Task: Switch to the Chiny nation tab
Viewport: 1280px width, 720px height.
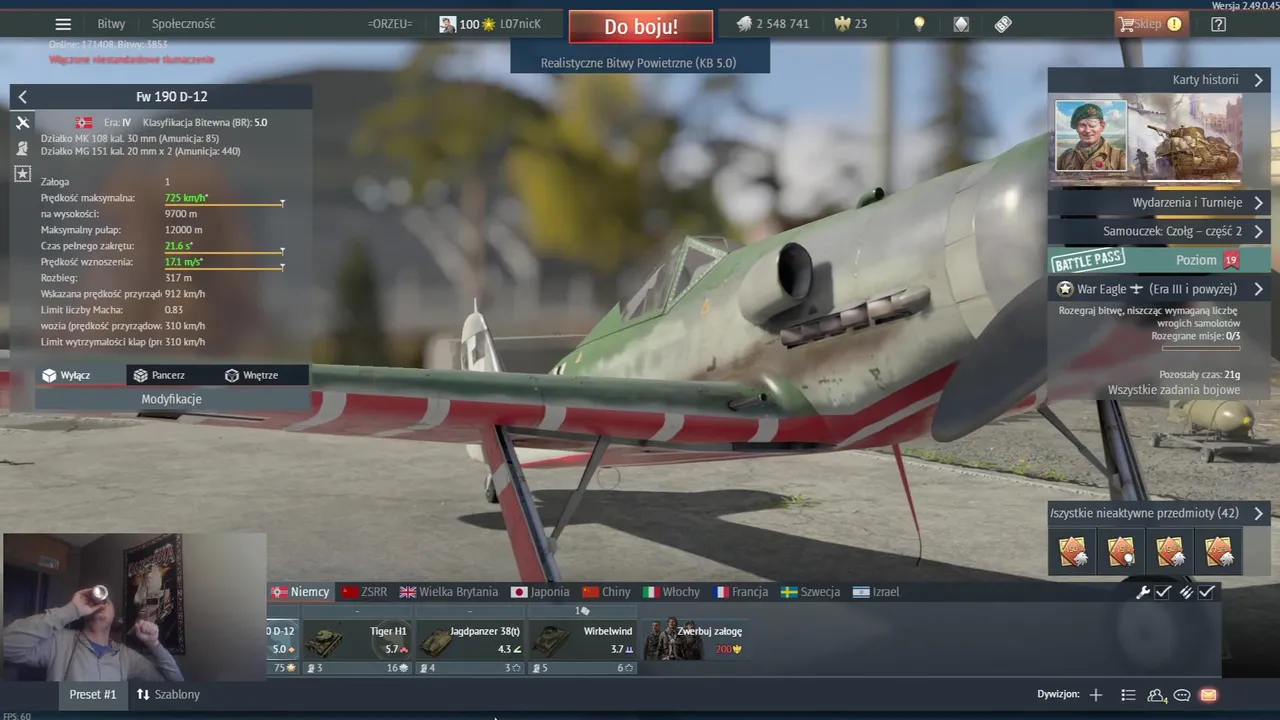Action: 607,592
